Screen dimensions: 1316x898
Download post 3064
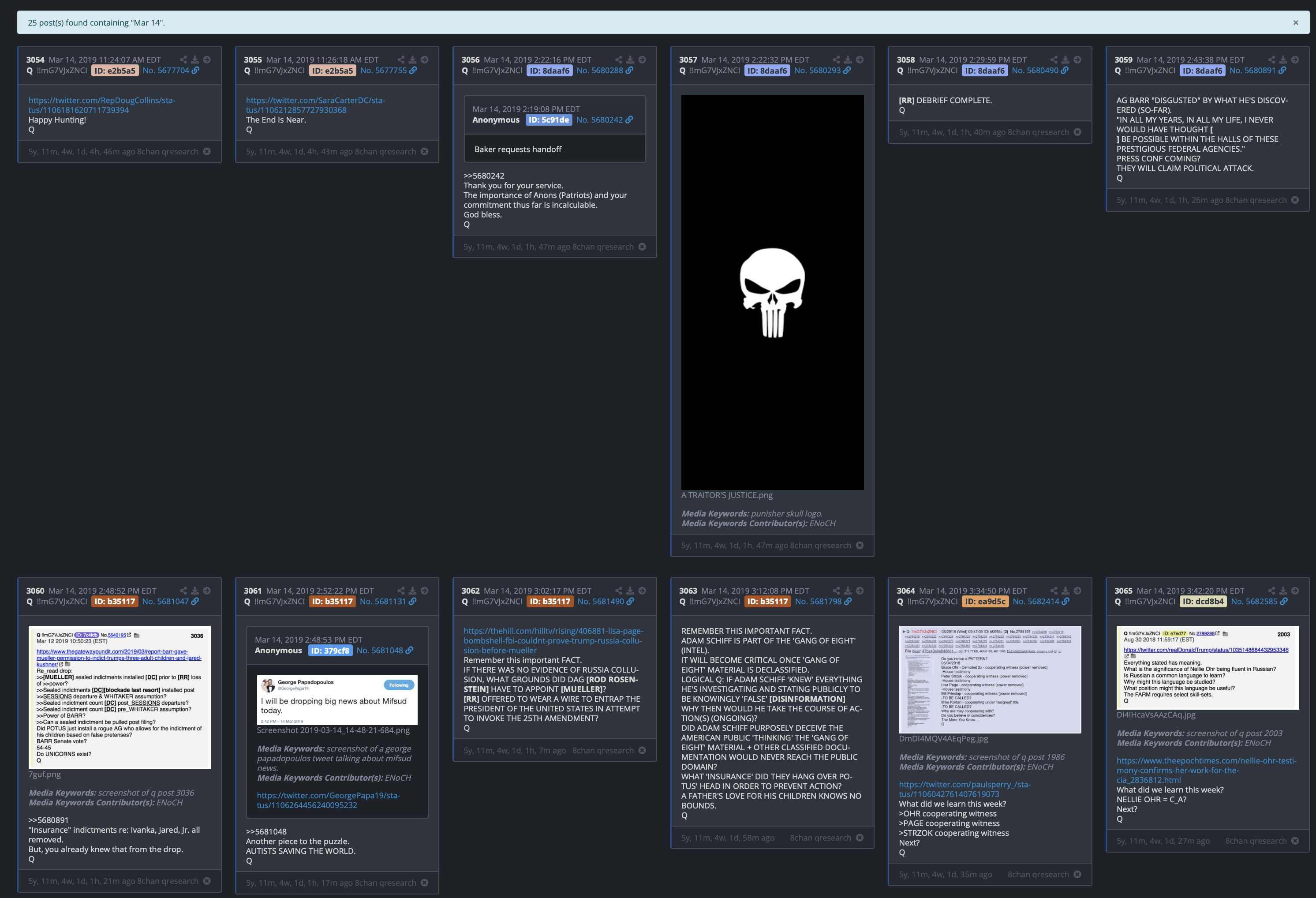[x=1065, y=591]
